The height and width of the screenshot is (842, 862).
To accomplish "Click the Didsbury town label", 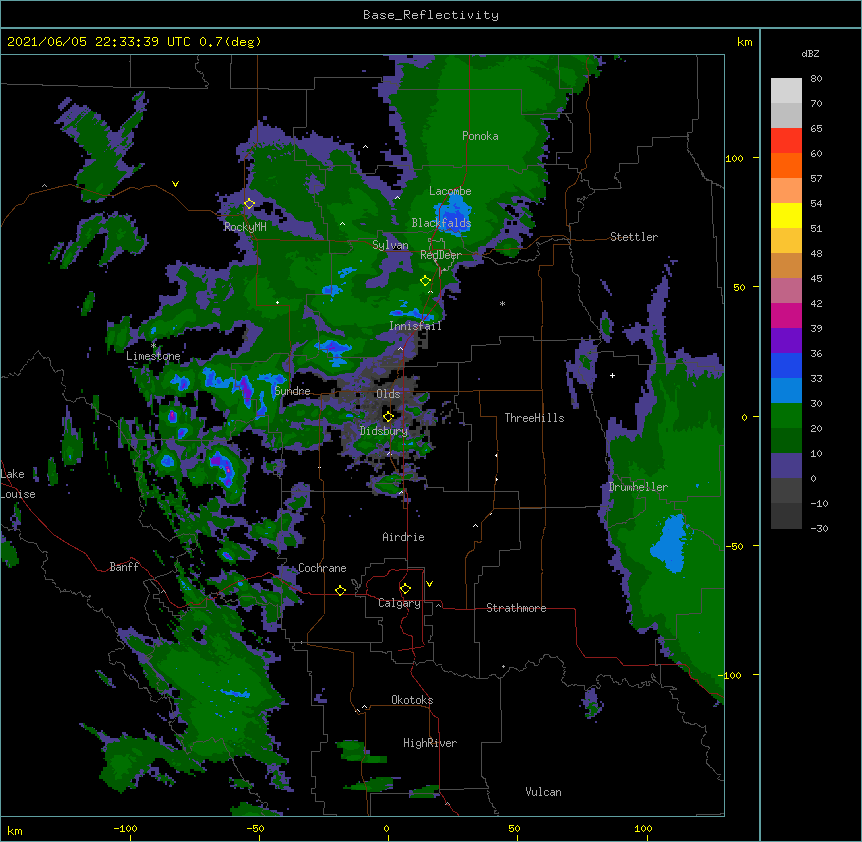I will click(384, 431).
